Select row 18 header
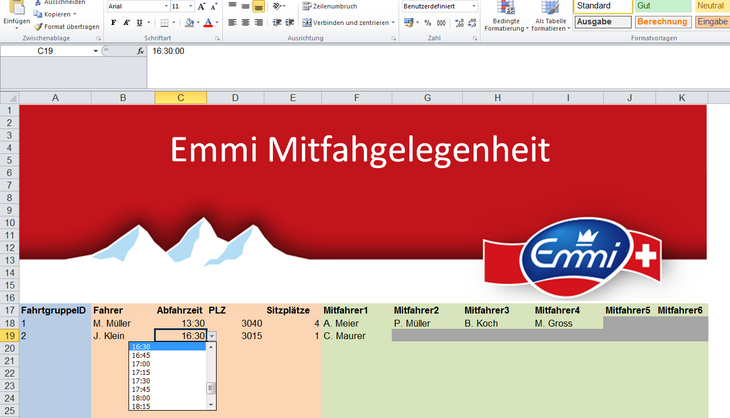Screen dimensions: 730x418 [10, 323]
